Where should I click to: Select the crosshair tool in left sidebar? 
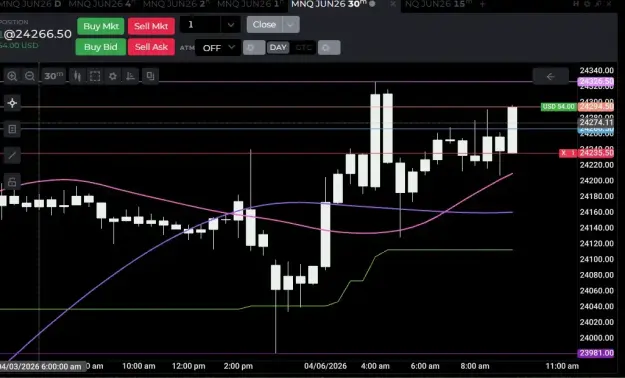point(12,103)
